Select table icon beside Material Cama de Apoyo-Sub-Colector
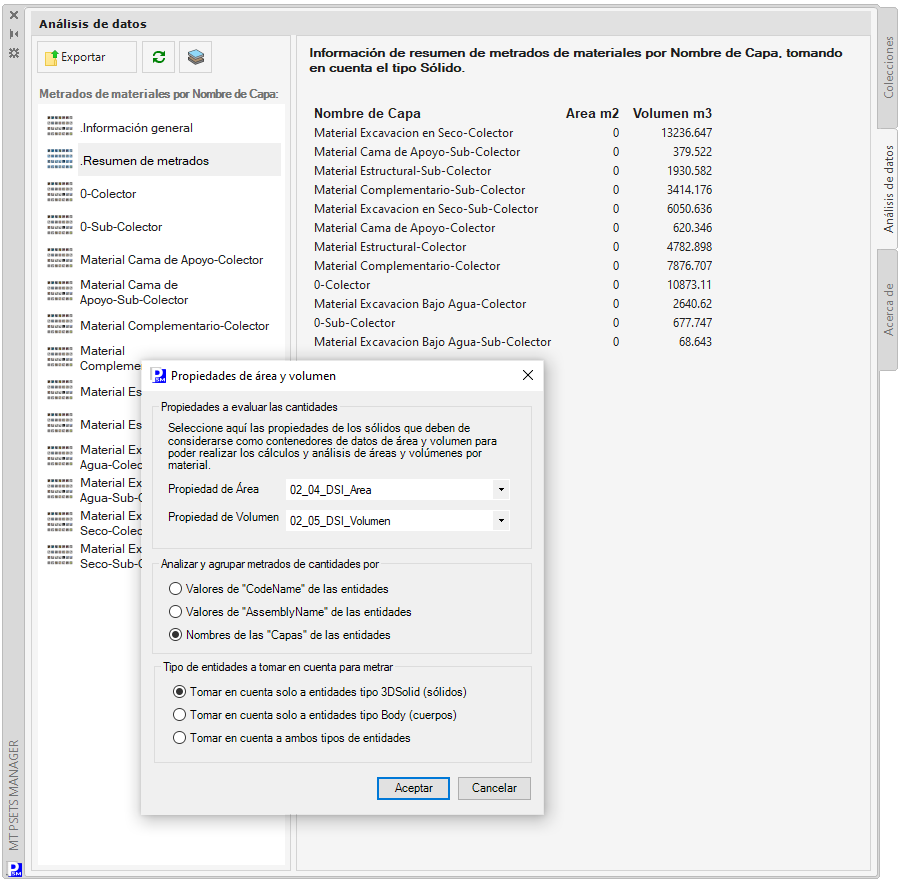This screenshot has height=881, width=903. pyautogui.click(x=60, y=291)
